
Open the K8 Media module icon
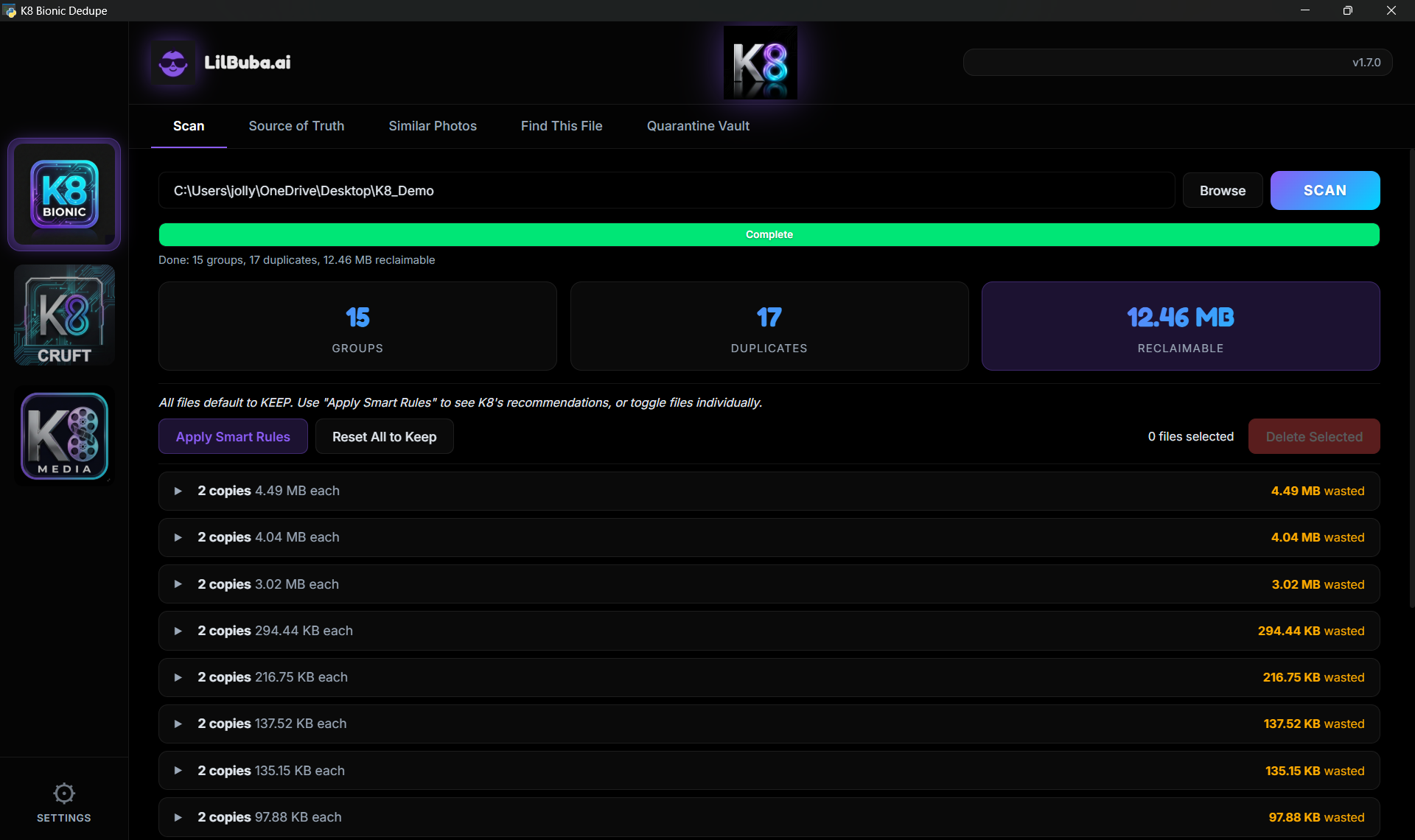(64, 436)
